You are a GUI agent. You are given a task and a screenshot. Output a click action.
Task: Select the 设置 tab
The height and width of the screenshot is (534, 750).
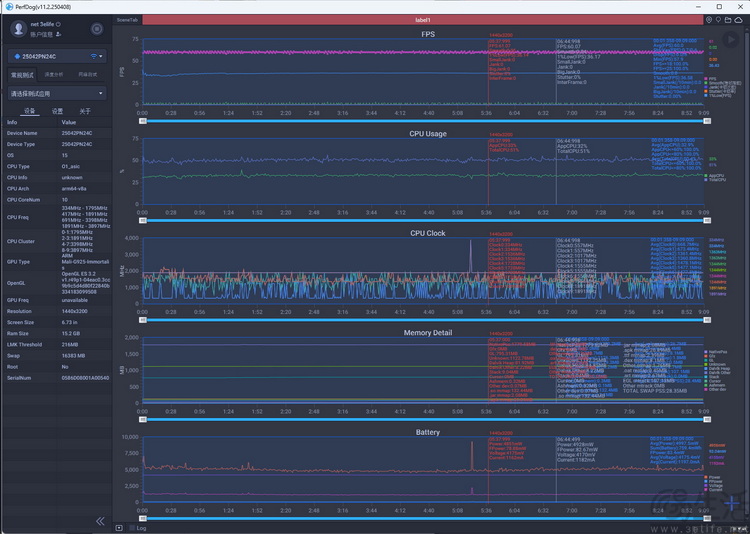click(57, 111)
